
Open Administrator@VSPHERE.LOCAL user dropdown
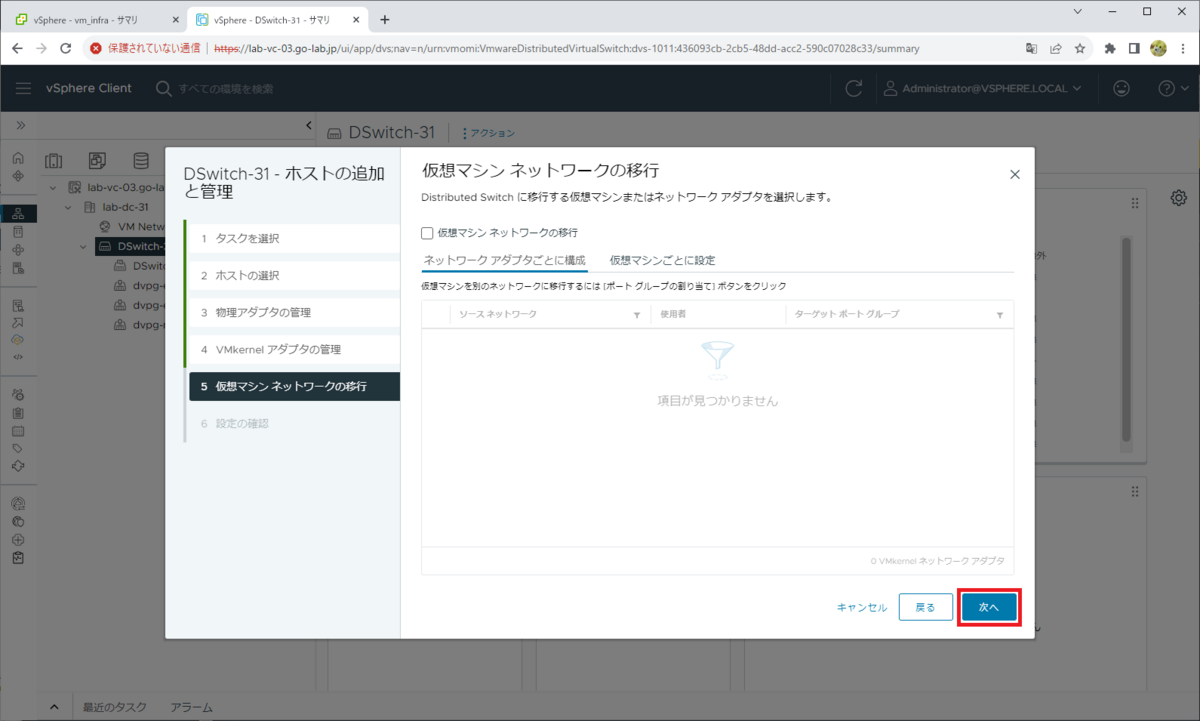[983, 88]
